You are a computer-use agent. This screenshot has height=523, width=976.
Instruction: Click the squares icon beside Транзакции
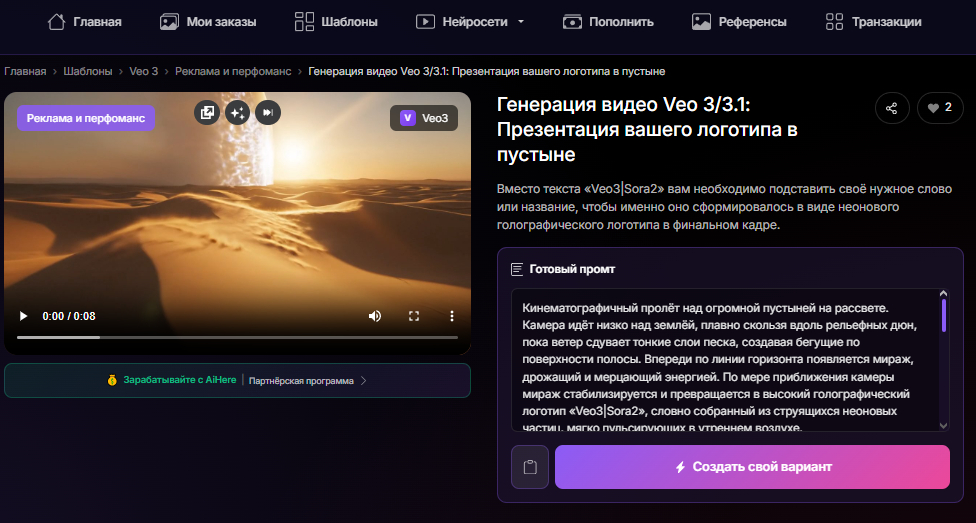tap(834, 22)
